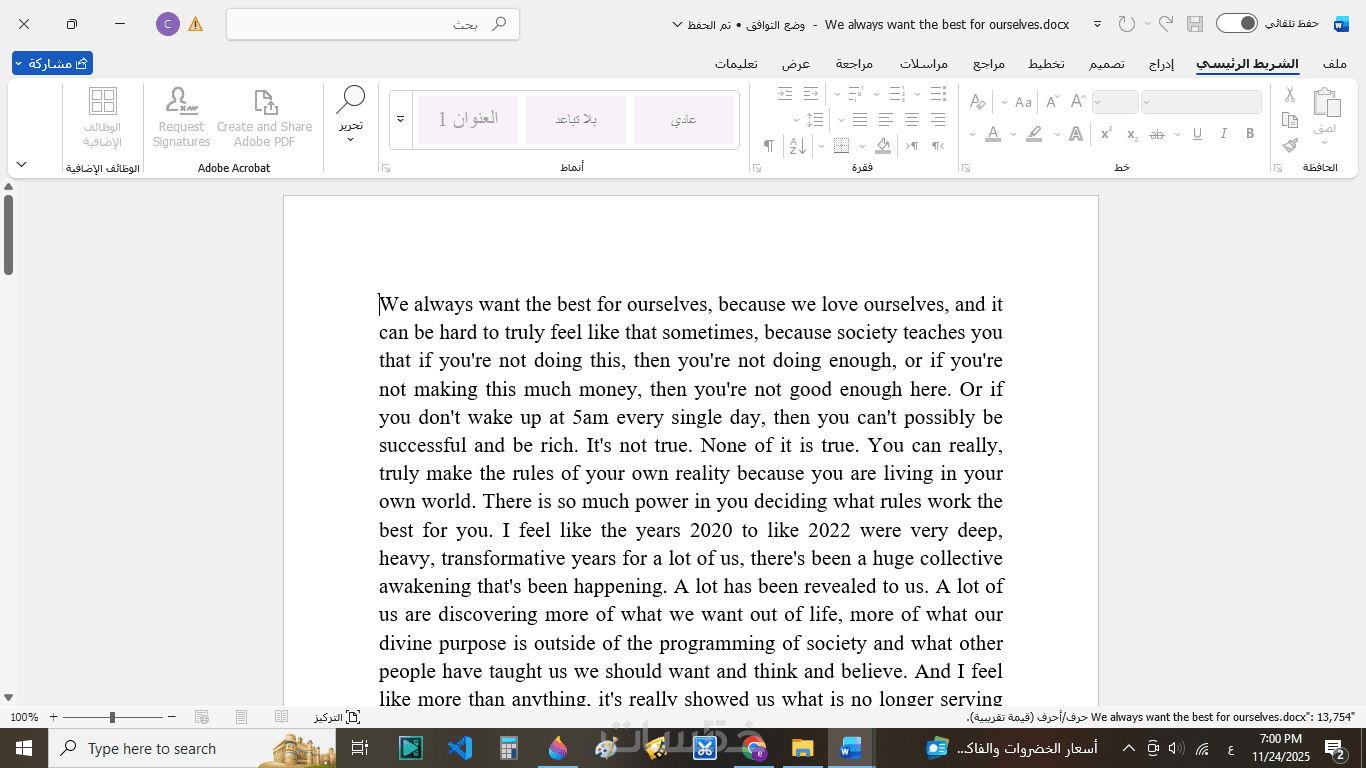Sort text with the A-Z icon
This screenshot has height=768, width=1366.
pos(797,146)
